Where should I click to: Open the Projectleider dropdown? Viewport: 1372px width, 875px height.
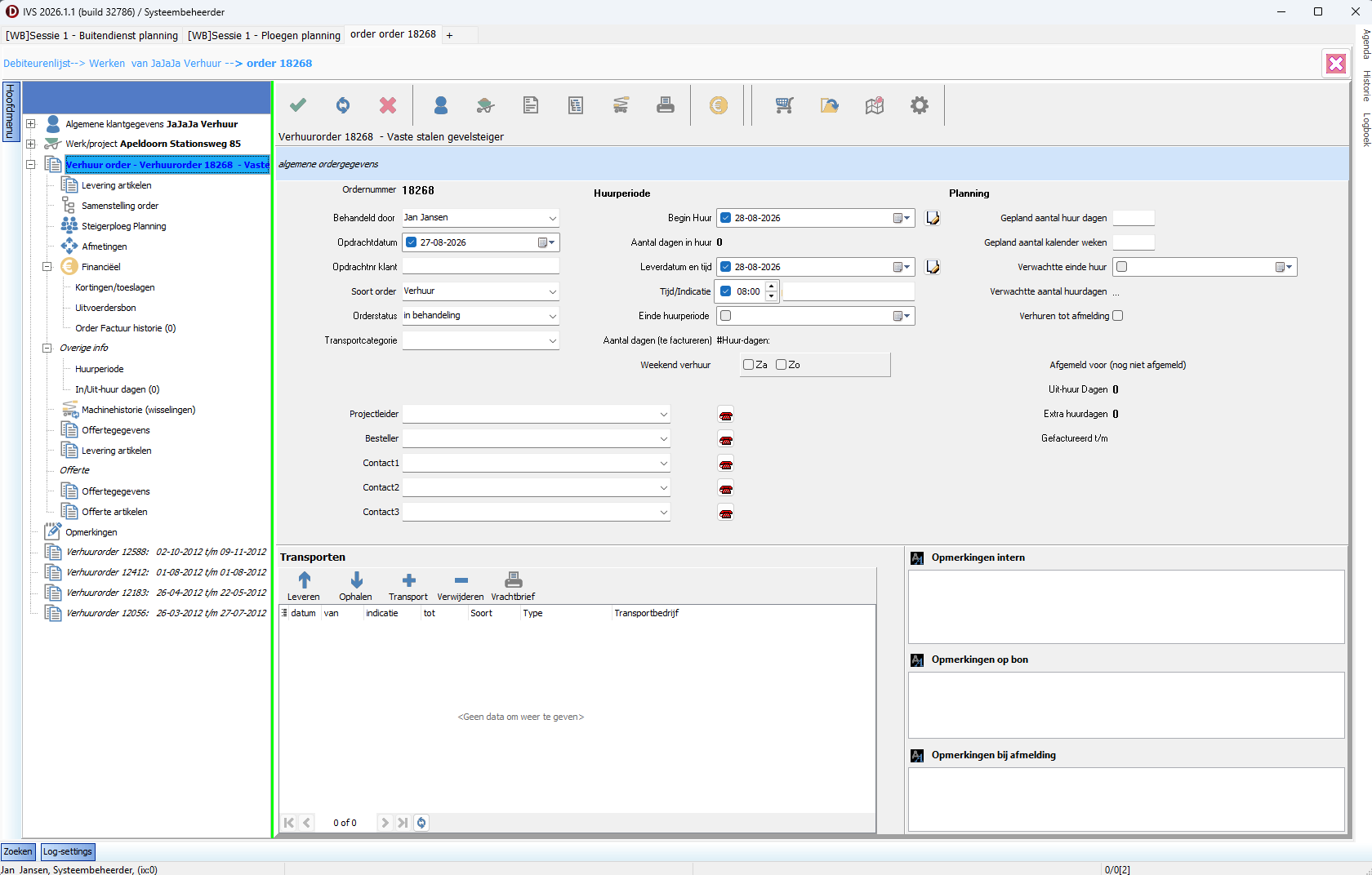coord(664,415)
